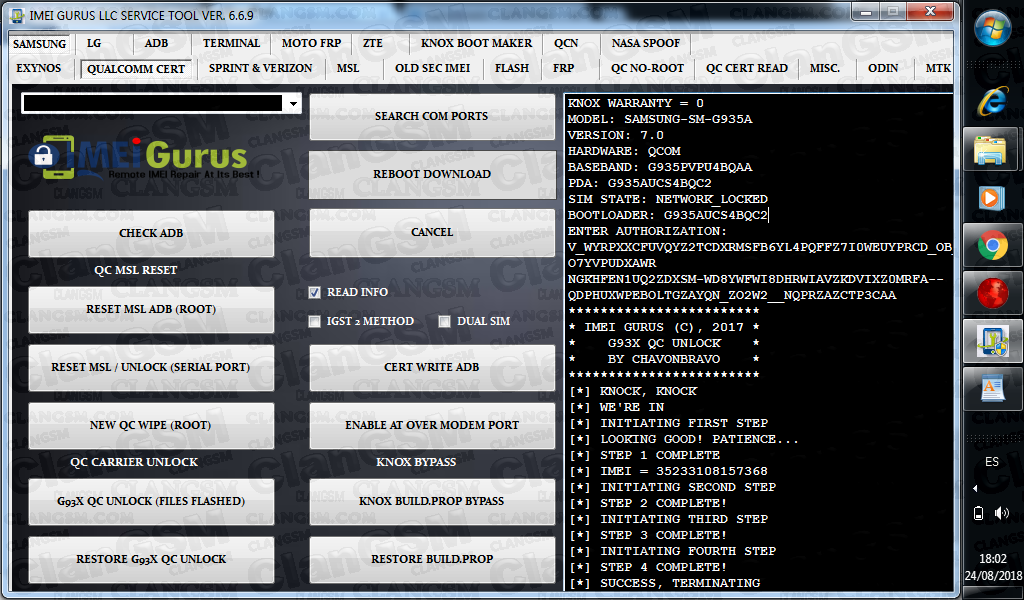Open the NASA SPOOF tab

[x=646, y=43]
